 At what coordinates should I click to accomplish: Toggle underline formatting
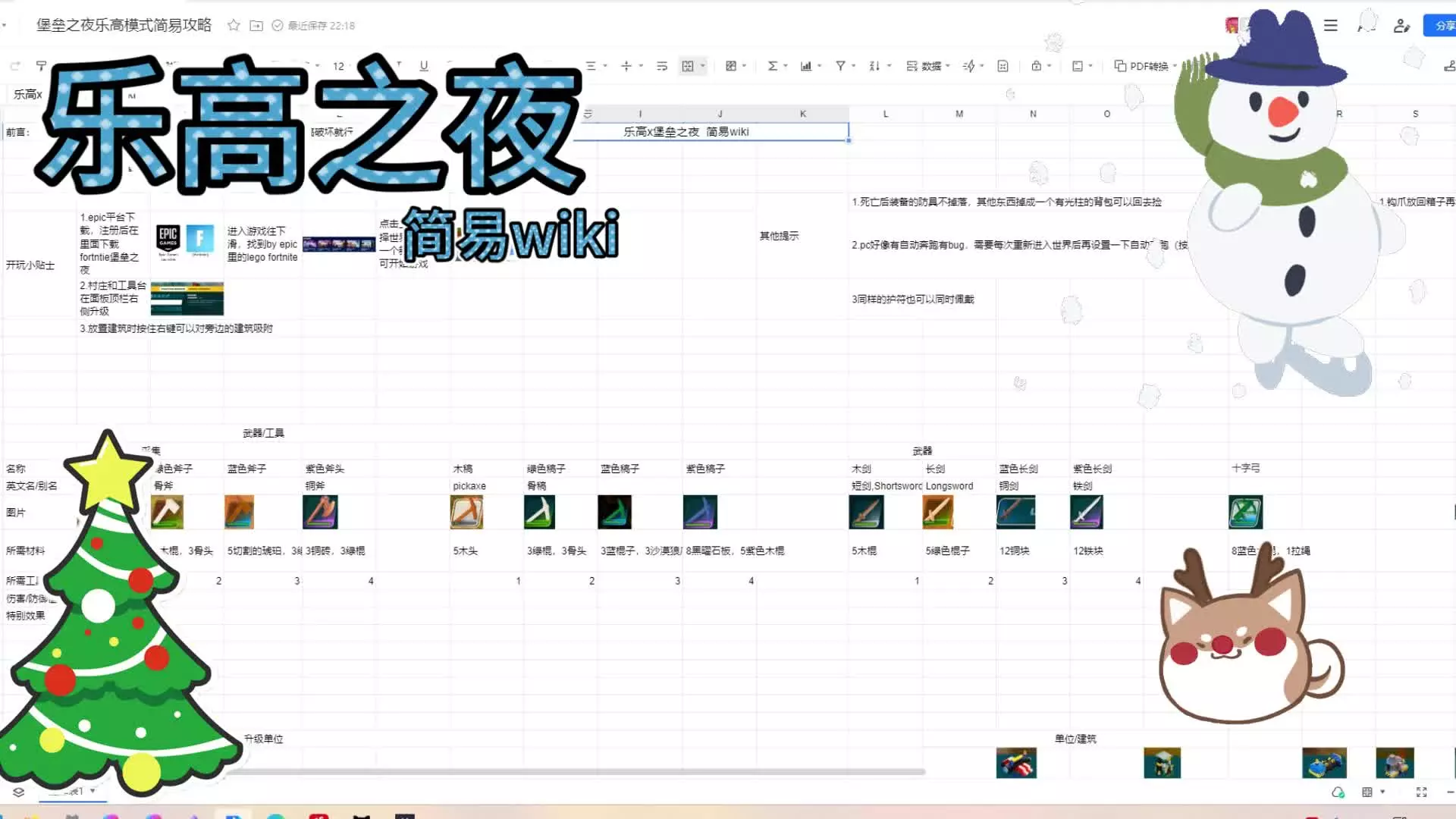coord(424,66)
